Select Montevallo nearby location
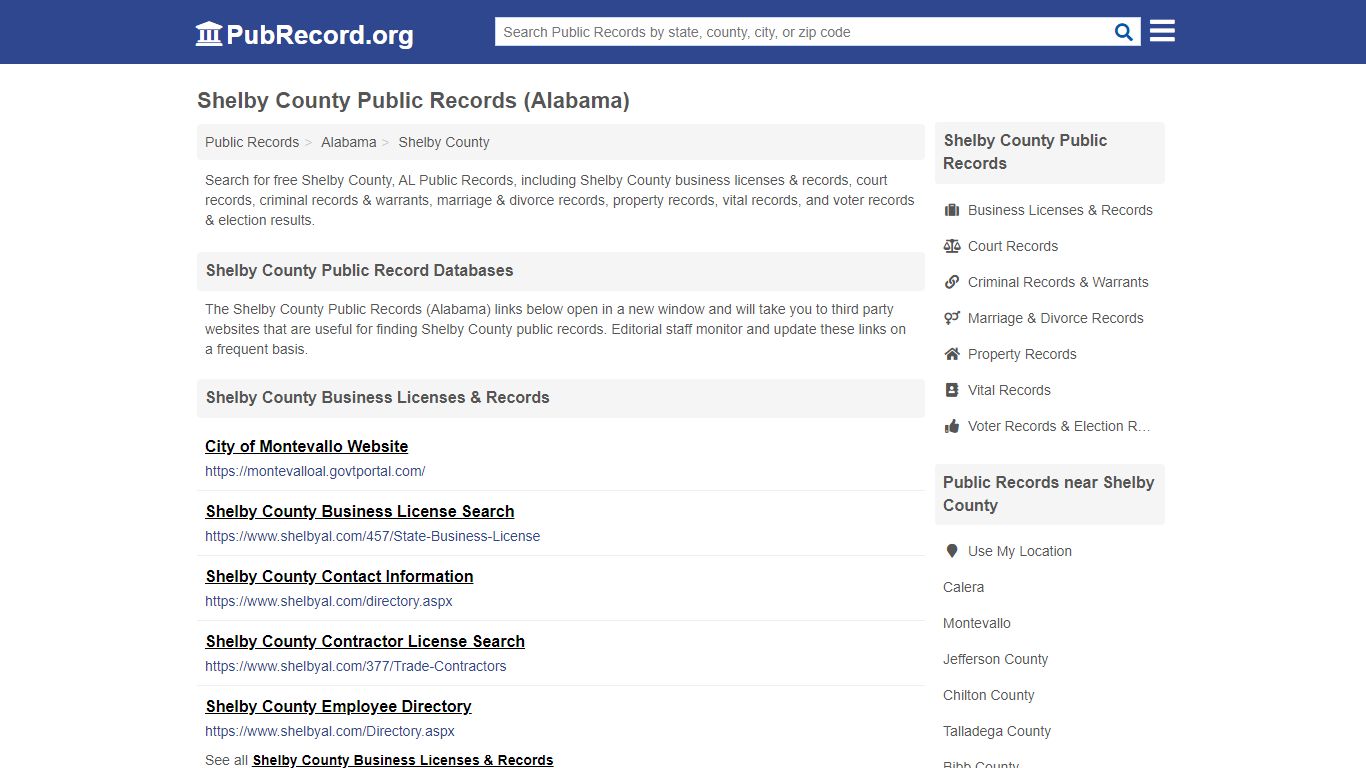The width and height of the screenshot is (1366, 768). pyautogui.click(x=977, y=623)
